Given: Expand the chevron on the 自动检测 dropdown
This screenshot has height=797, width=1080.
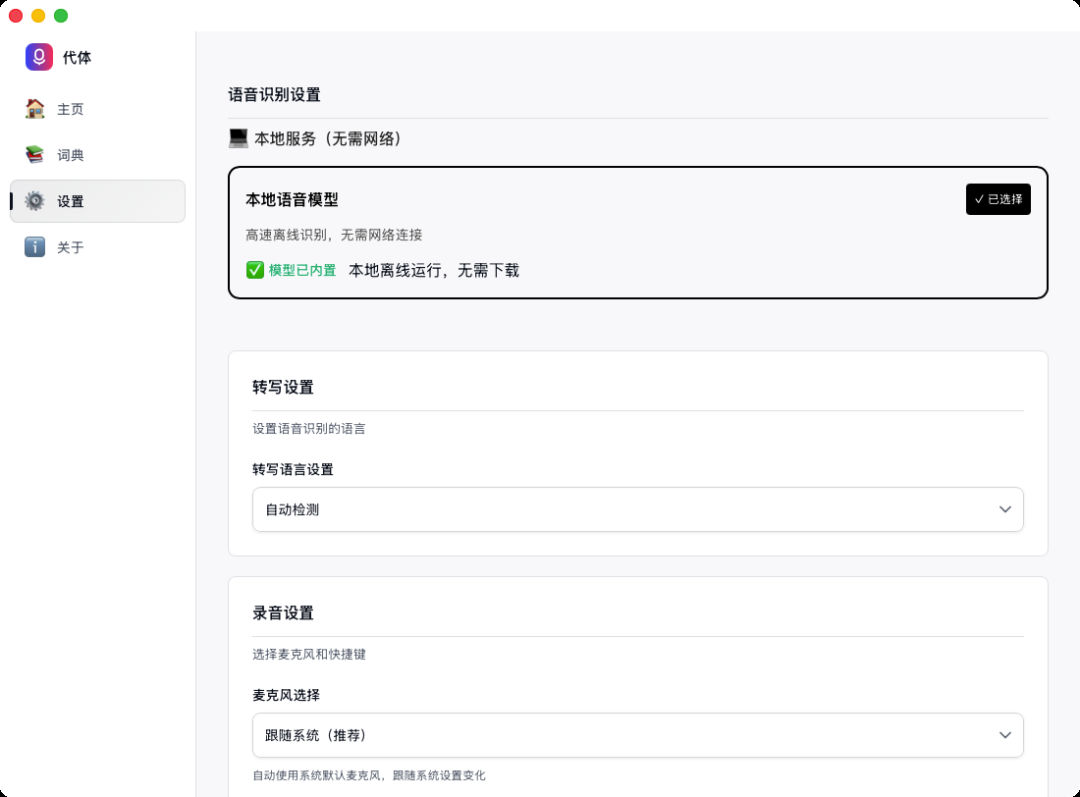Looking at the screenshot, I should pyautogui.click(x=1005, y=510).
